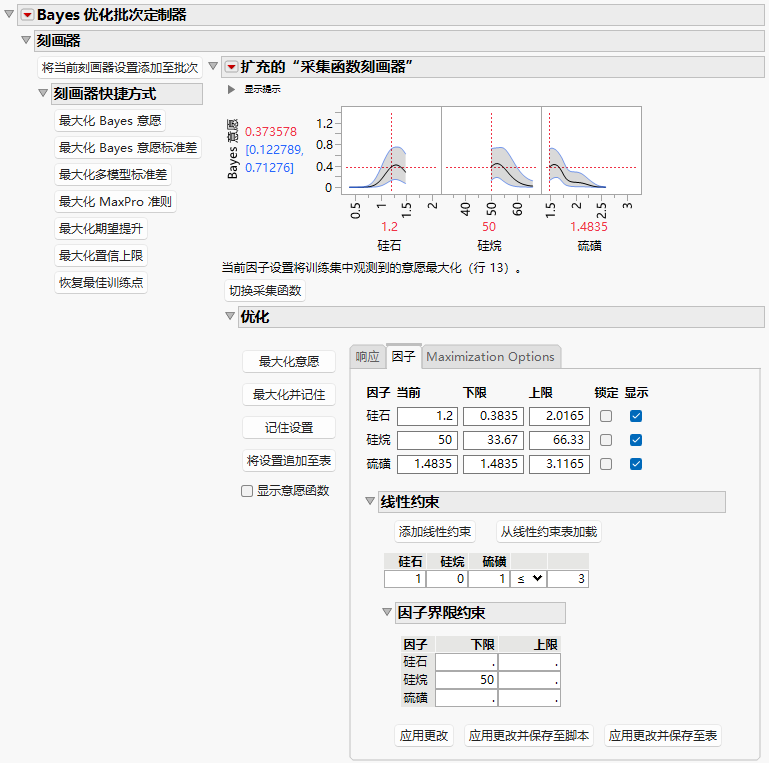Toggle 锁定 checkbox for 硅石
Viewport: 769px width, 763px height.
click(606, 416)
